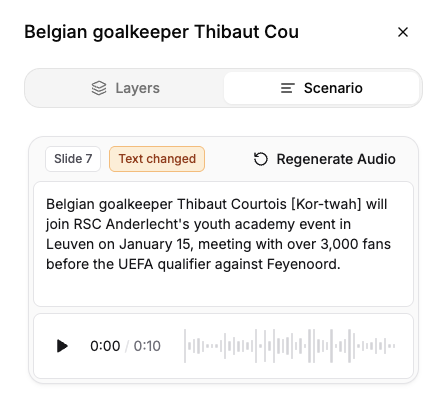This screenshot has width=445, height=395.
Task: Seek to the middle of the waveform
Action: (x=290, y=346)
